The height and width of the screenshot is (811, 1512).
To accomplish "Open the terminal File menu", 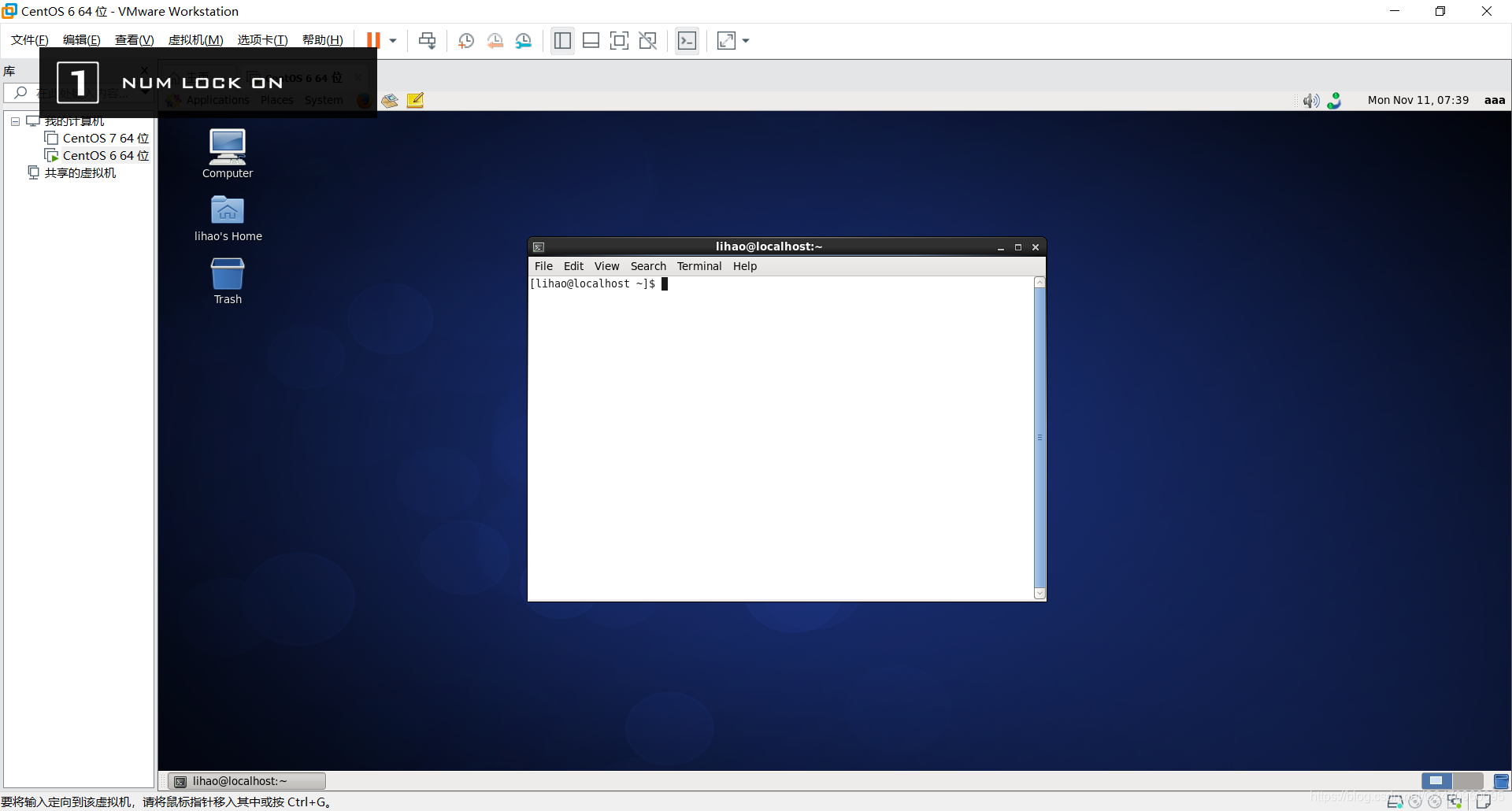I will [543, 266].
